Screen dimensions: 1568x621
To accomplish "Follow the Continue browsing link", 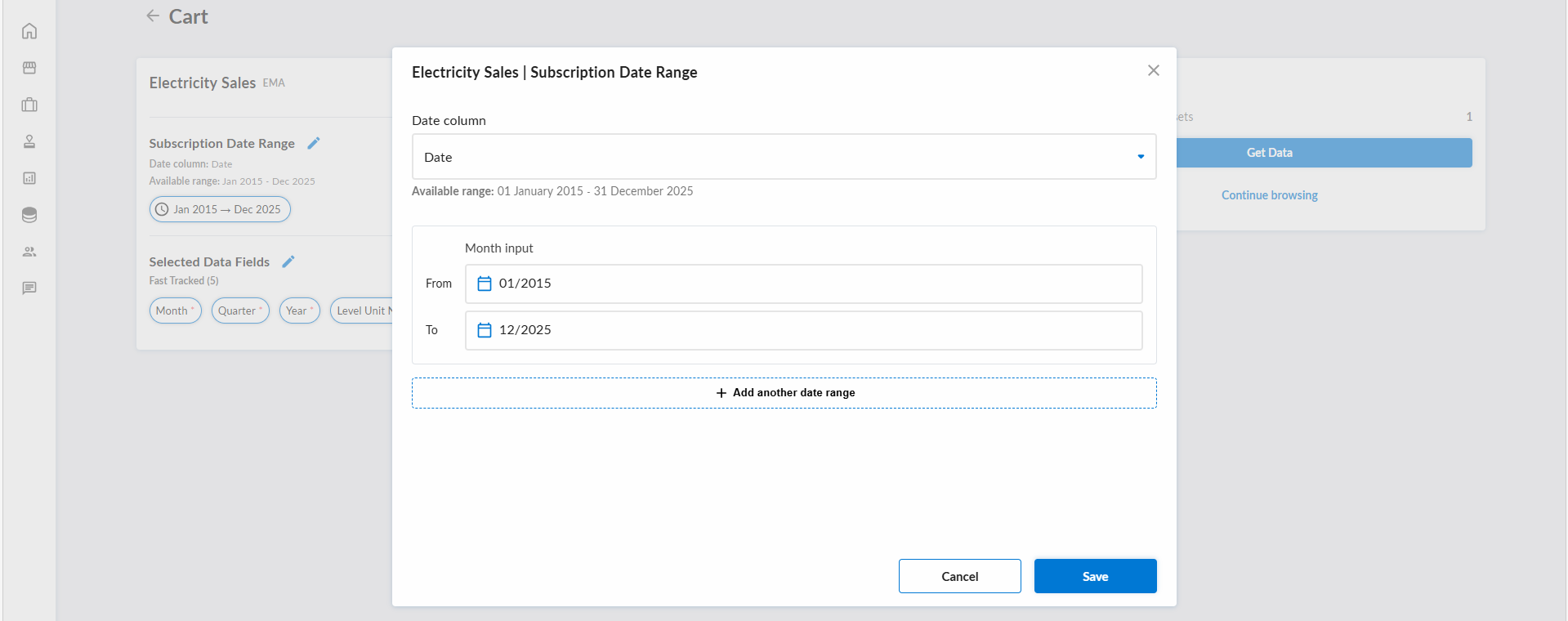I will 1270,195.
